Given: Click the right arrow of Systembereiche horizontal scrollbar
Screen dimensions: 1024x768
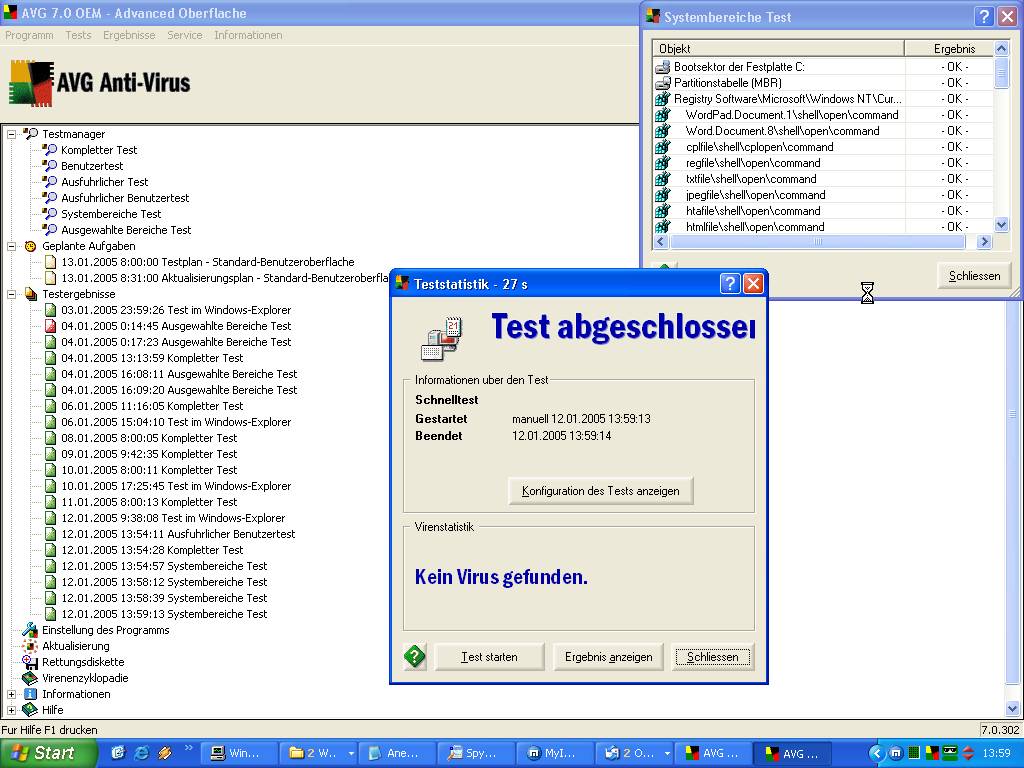Looking at the screenshot, I should click(984, 242).
